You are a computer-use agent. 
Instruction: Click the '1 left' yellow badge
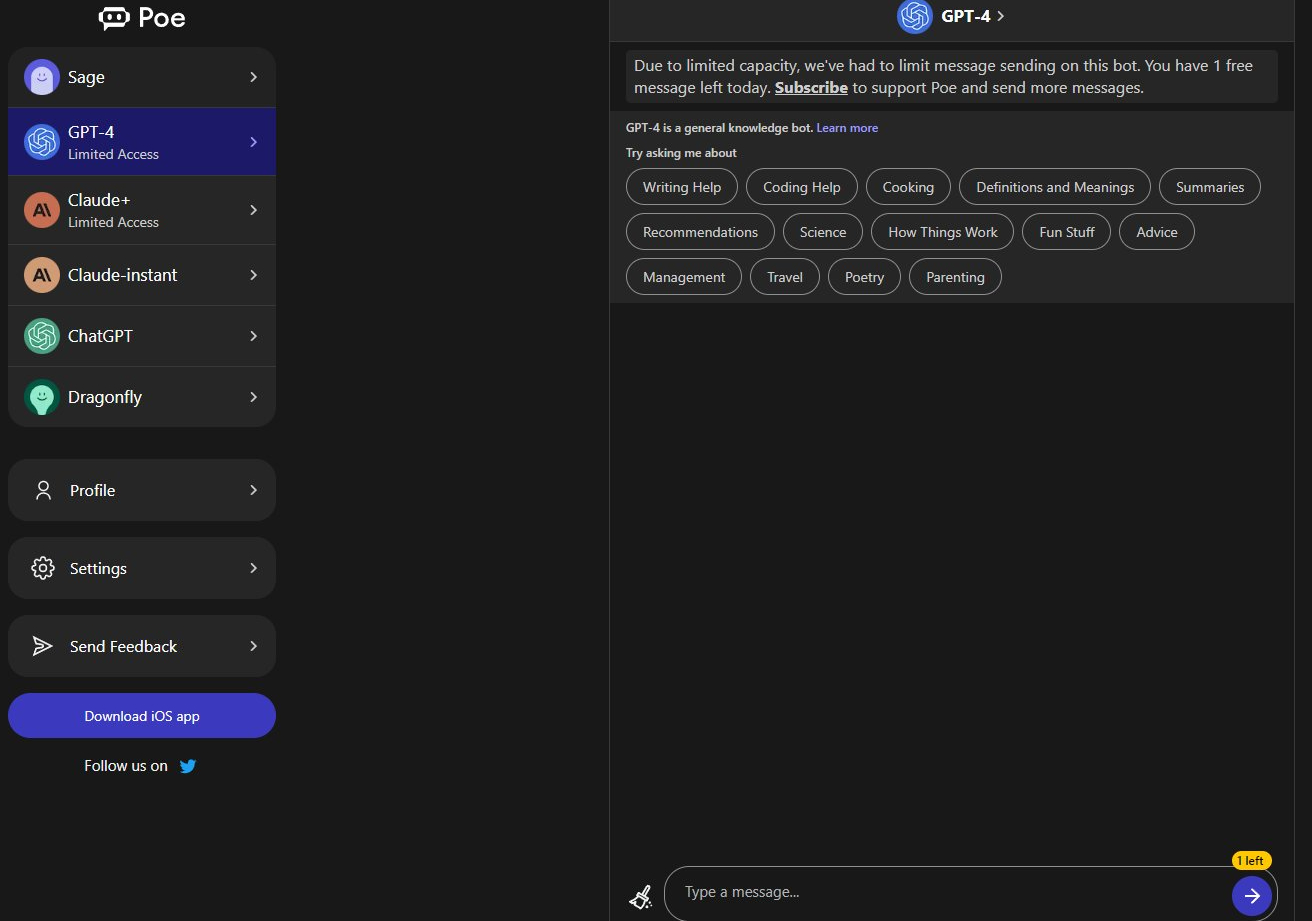pos(1251,861)
